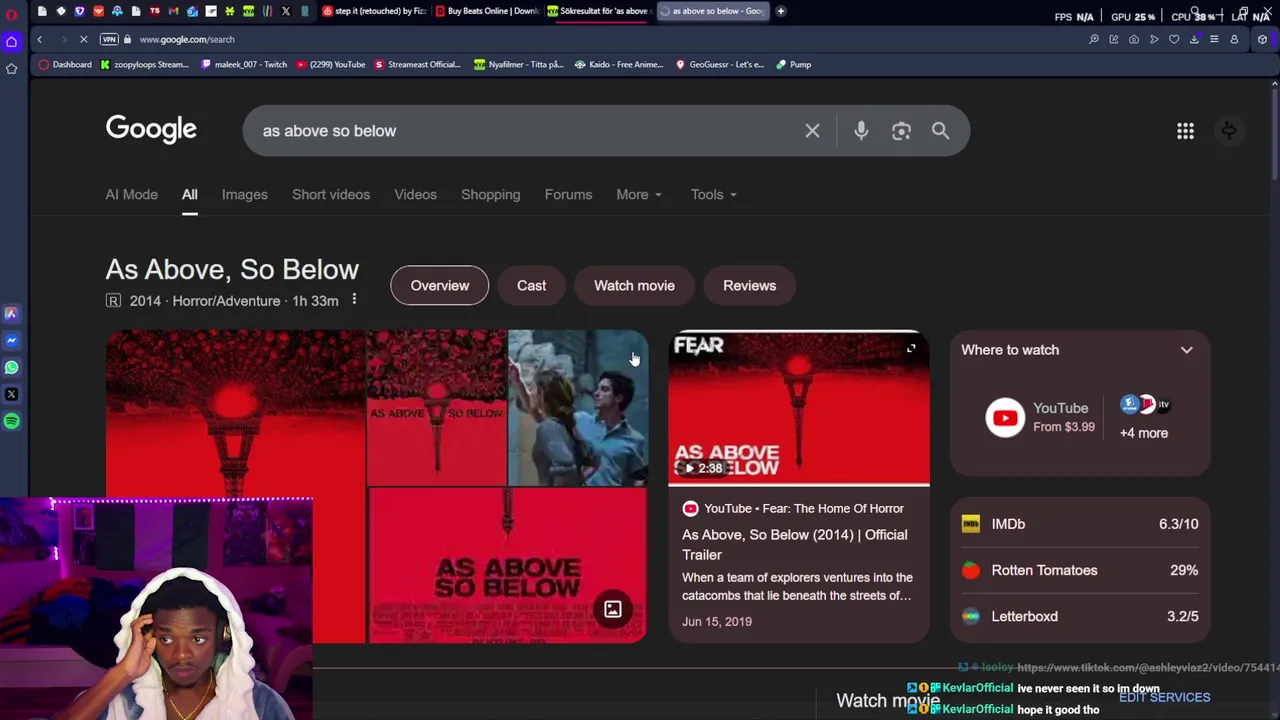1280x720 pixels.
Task: Switch to AI Mode tab
Action: [x=132, y=195]
